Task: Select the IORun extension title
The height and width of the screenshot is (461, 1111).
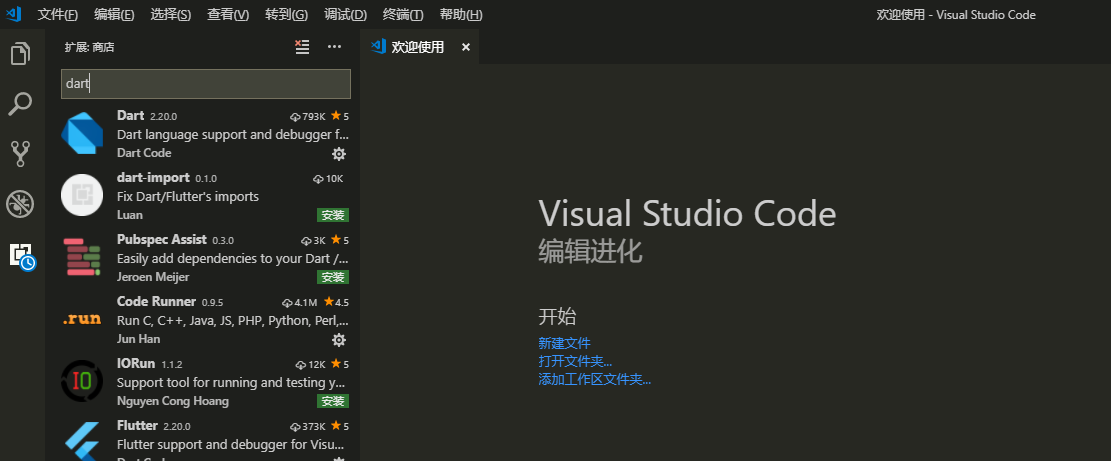Action: tap(136, 363)
